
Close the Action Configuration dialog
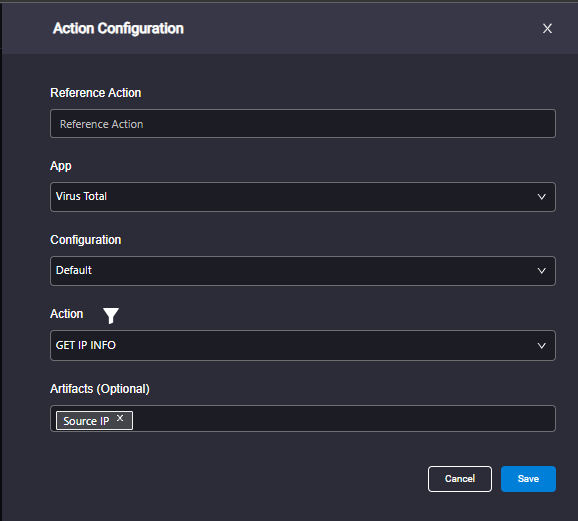(x=547, y=28)
